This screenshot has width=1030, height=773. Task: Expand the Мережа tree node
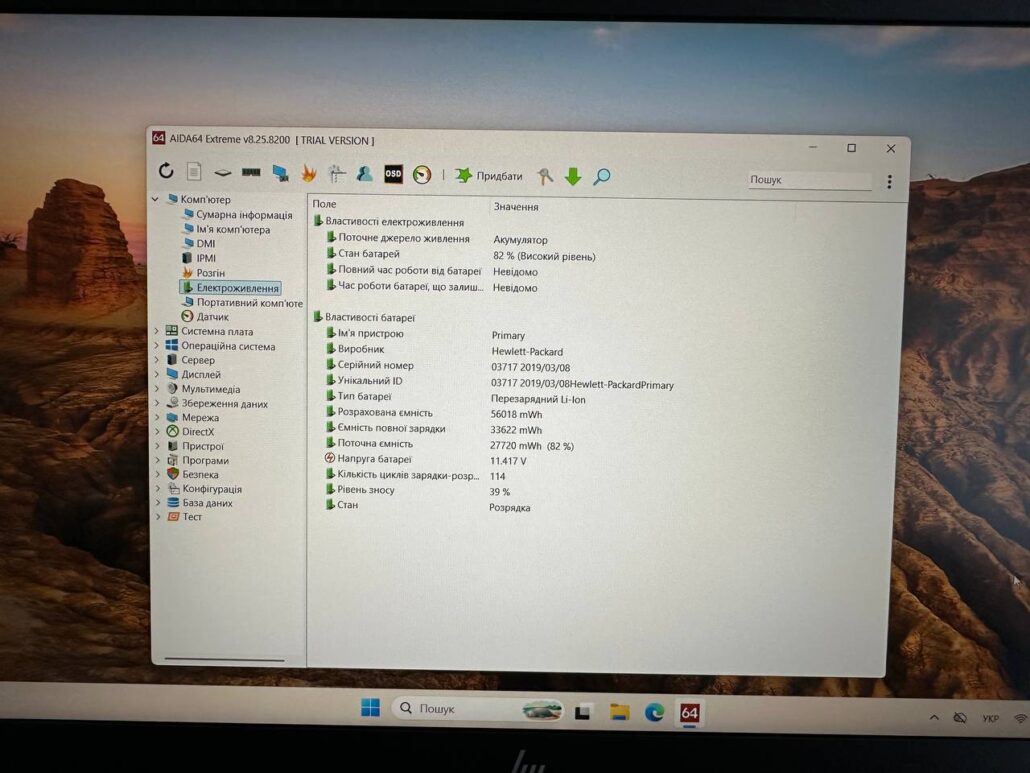(157, 418)
